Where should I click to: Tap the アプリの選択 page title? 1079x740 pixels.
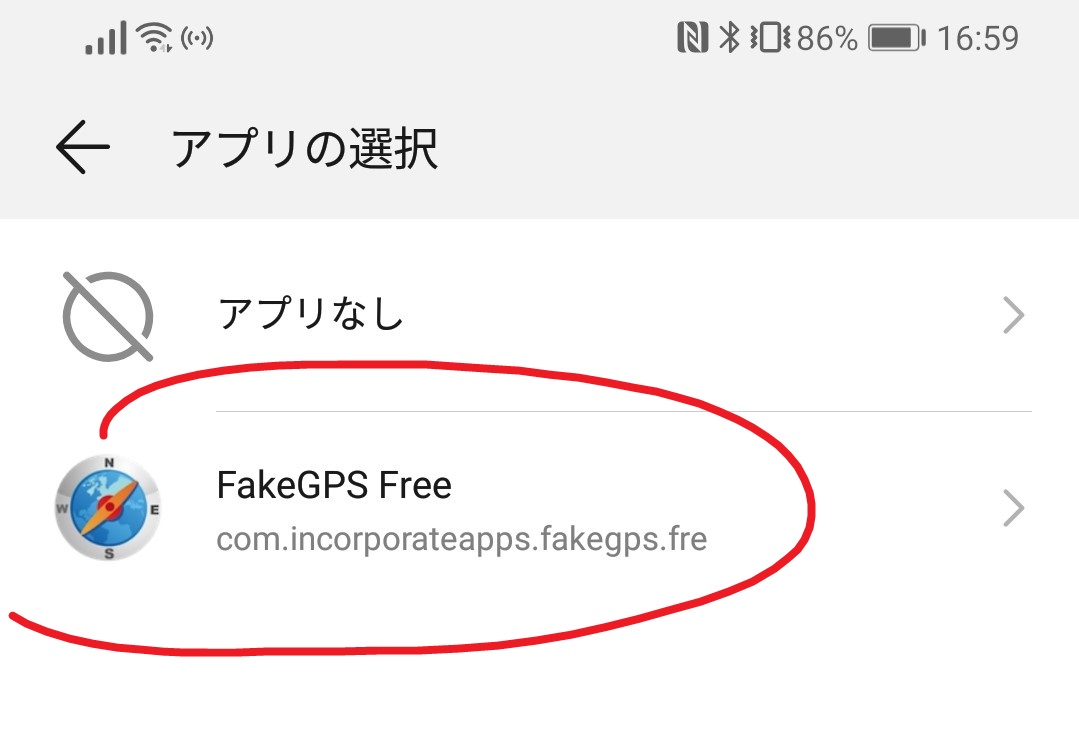(x=305, y=147)
